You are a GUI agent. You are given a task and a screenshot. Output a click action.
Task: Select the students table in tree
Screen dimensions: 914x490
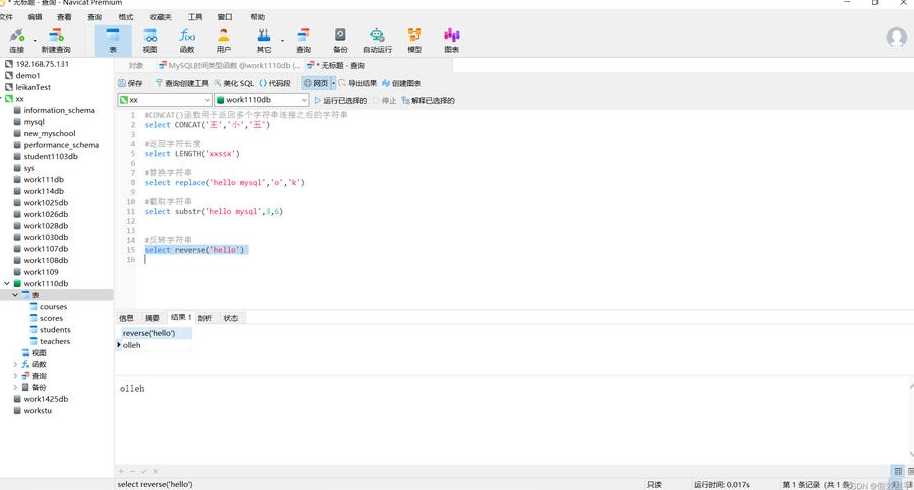(x=50, y=330)
